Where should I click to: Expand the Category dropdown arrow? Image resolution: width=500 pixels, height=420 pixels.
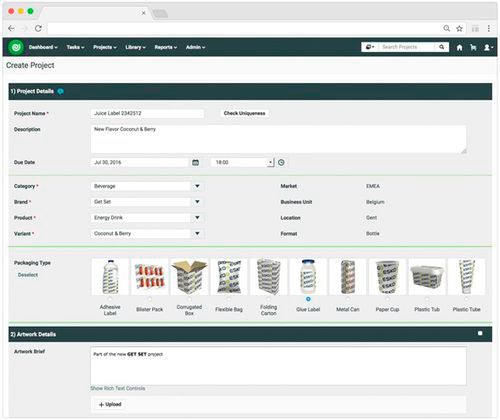point(197,186)
